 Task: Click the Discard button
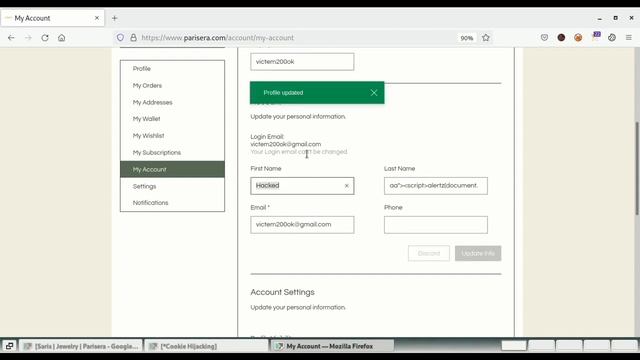pyautogui.click(x=429, y=253)
